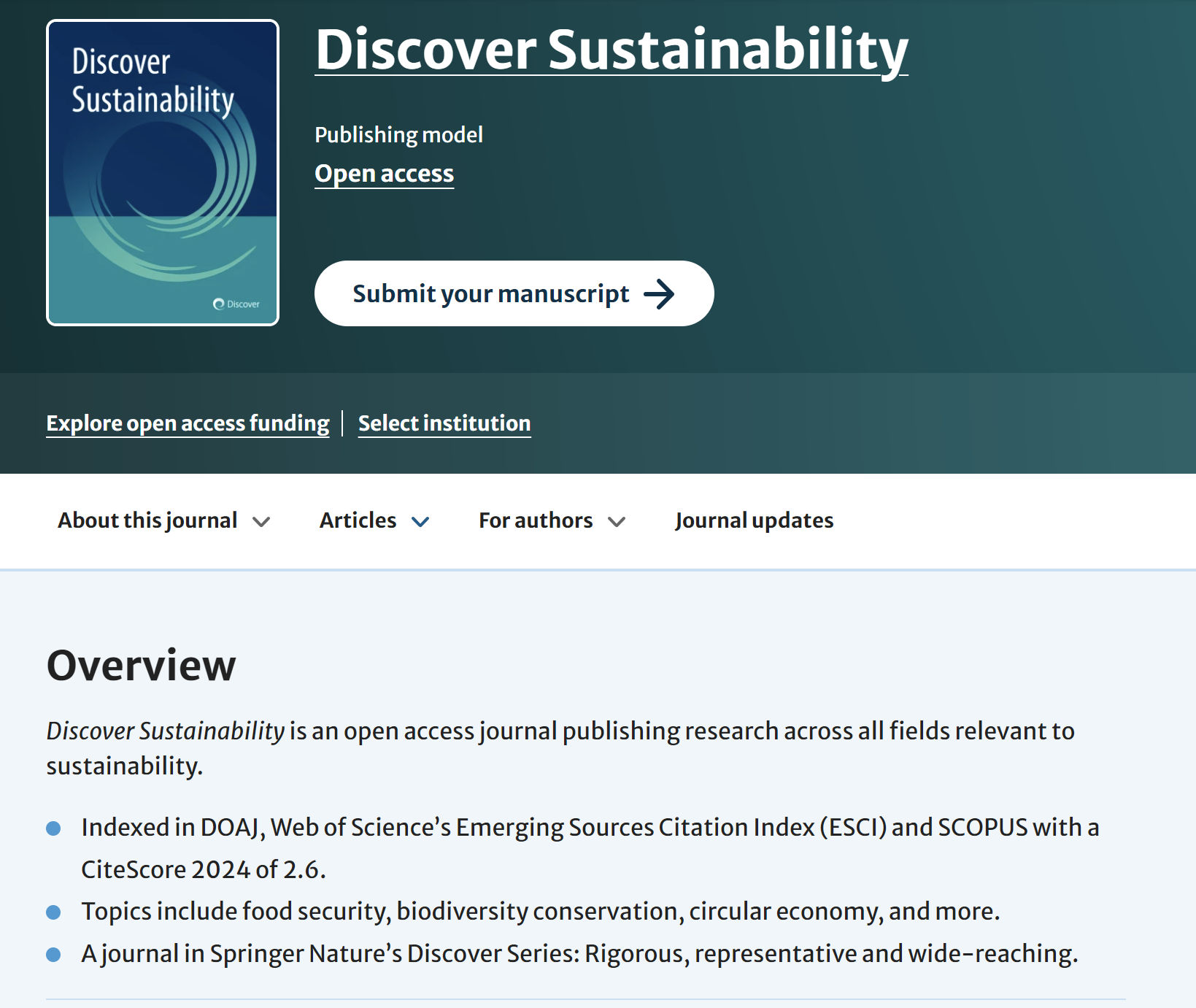Click the Overview heading
1196x1008 pixels.
tap(142, 665)
